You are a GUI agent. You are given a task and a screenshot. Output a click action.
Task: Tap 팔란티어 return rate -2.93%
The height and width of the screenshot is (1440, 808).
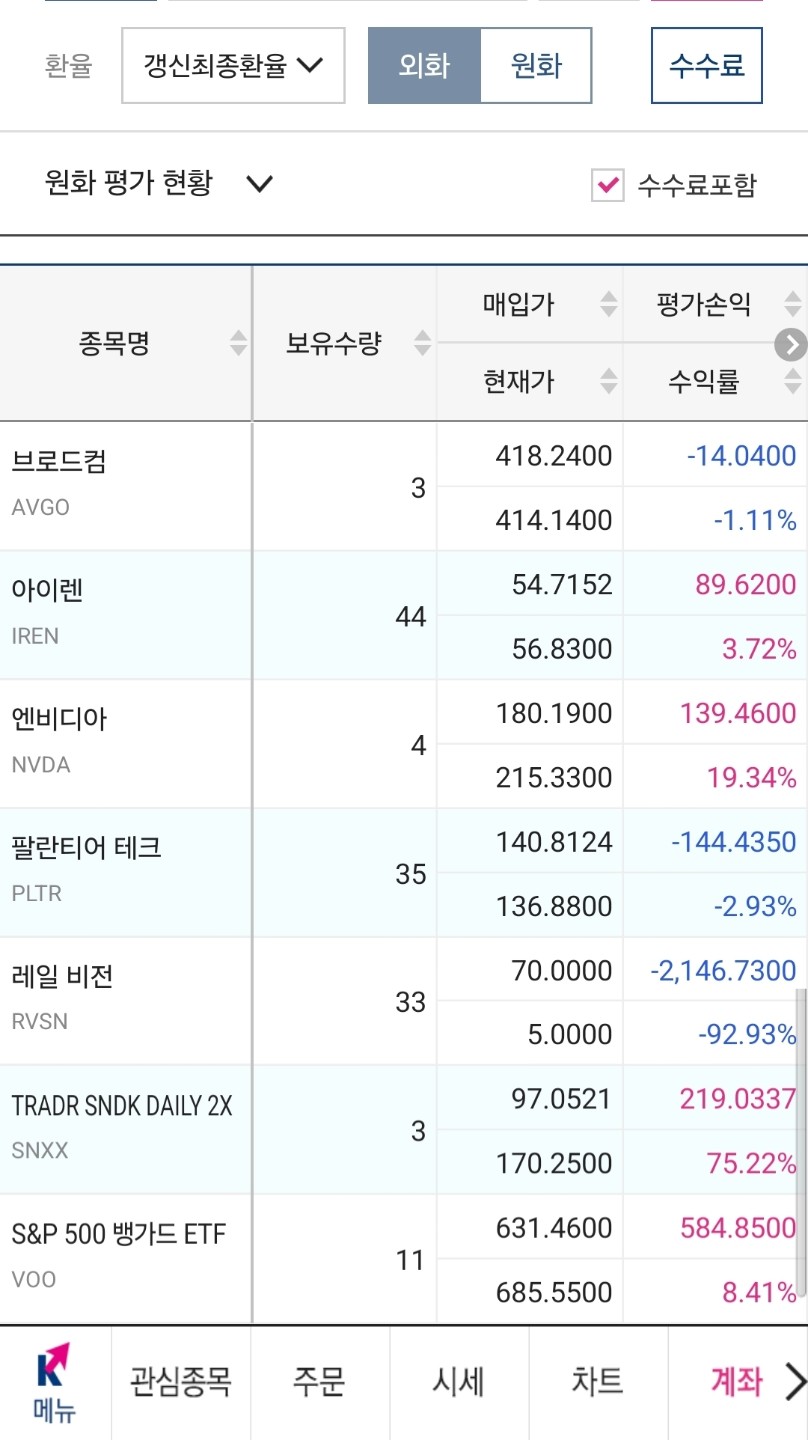click(755, 907)
